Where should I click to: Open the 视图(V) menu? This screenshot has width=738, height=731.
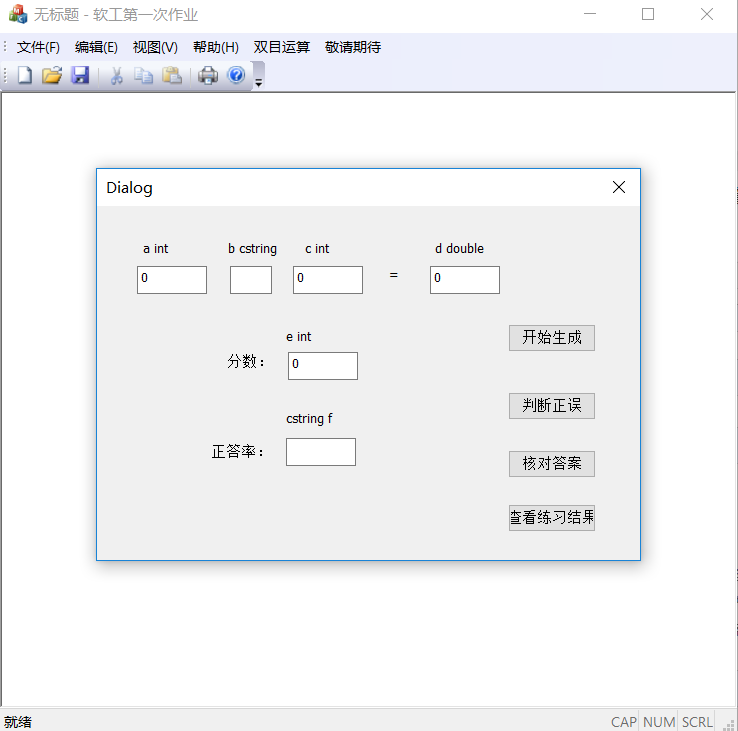[x=155, y=47]
